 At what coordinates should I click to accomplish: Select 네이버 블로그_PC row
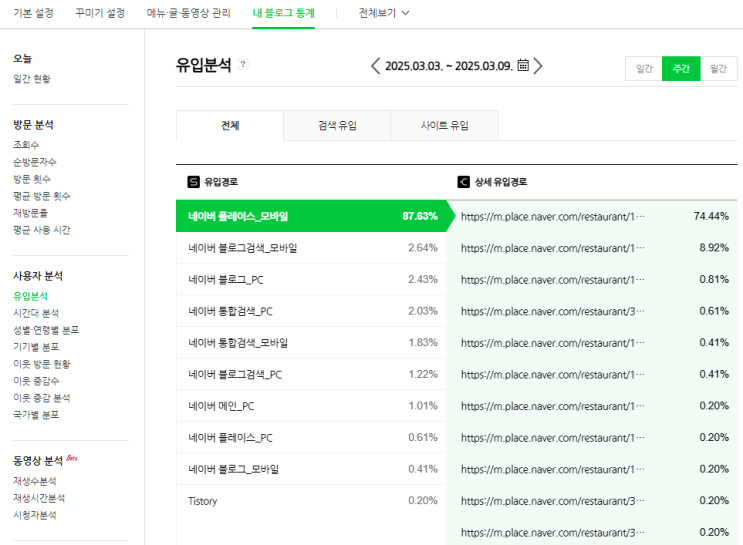point(311,280)
